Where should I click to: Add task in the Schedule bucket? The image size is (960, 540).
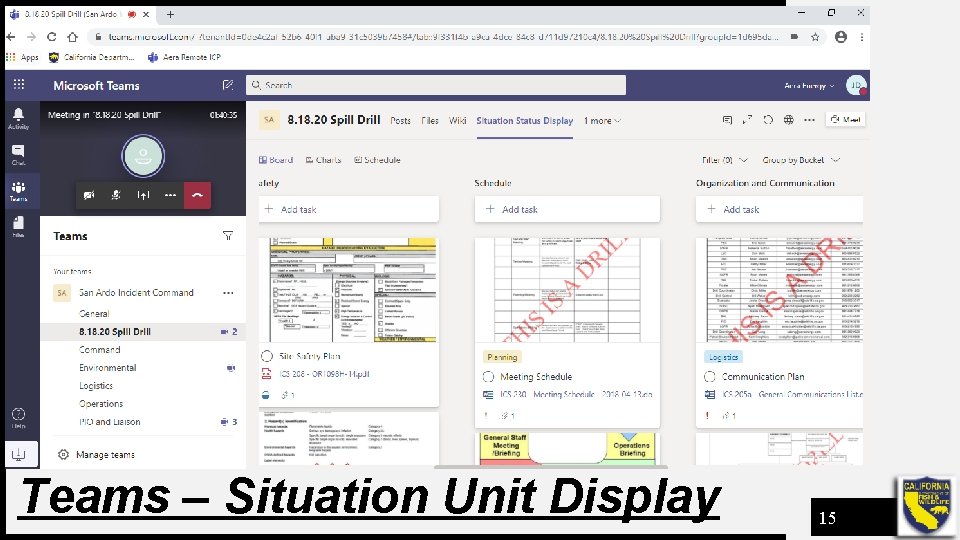tap(567, 209)
